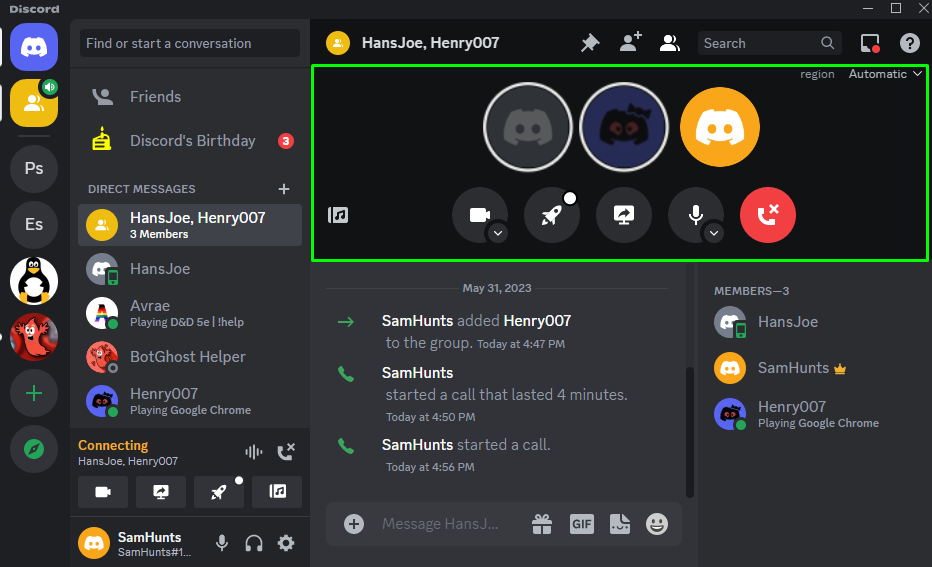Open the Friends tab
The height and width of the screenshot is (567, 932).
190,96
